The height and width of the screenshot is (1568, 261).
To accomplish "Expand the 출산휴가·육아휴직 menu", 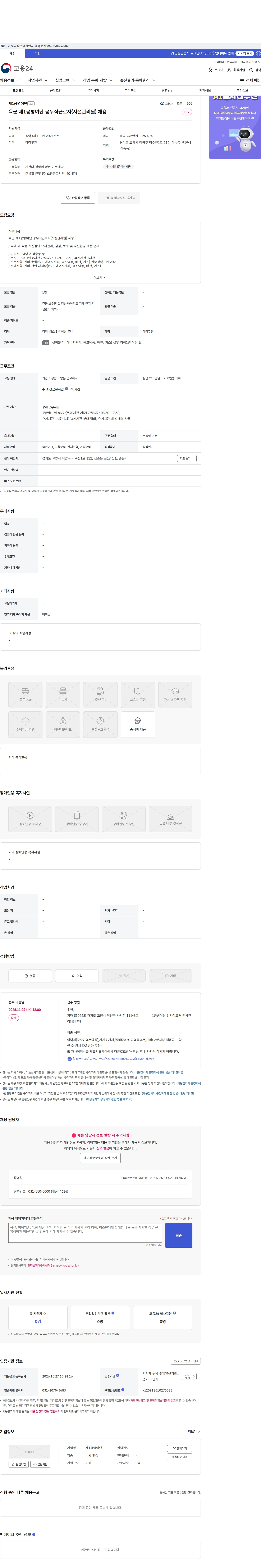I will (137, 80).
